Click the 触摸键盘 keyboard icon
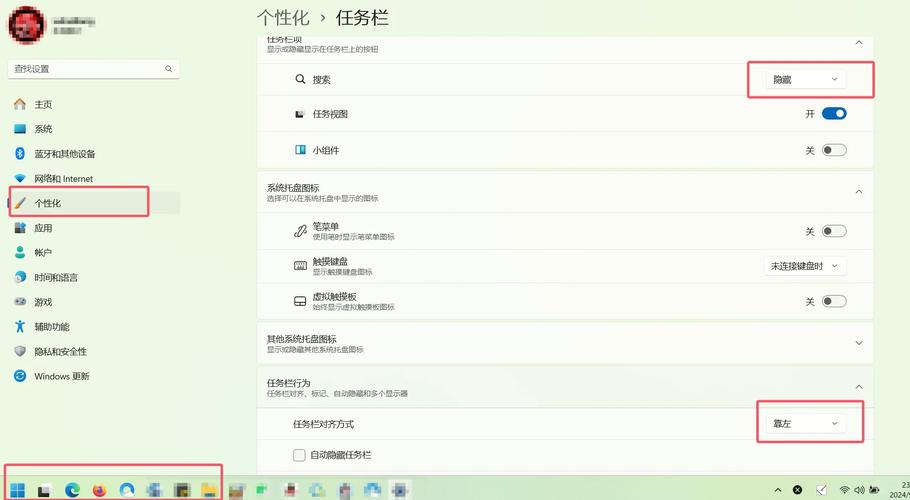 click(x=300, y=266)
